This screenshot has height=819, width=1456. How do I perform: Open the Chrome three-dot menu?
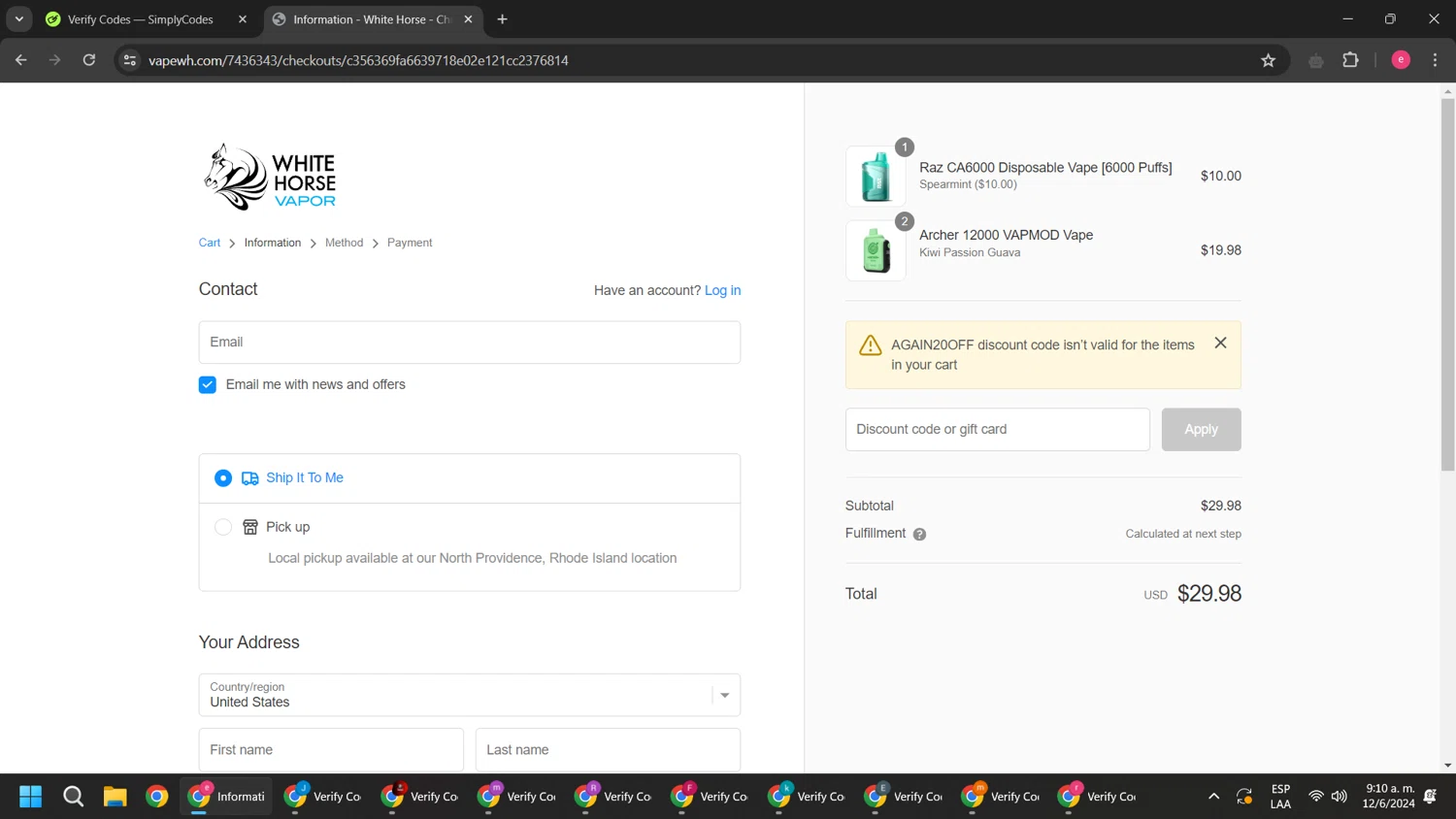(x=1435, y=60)
